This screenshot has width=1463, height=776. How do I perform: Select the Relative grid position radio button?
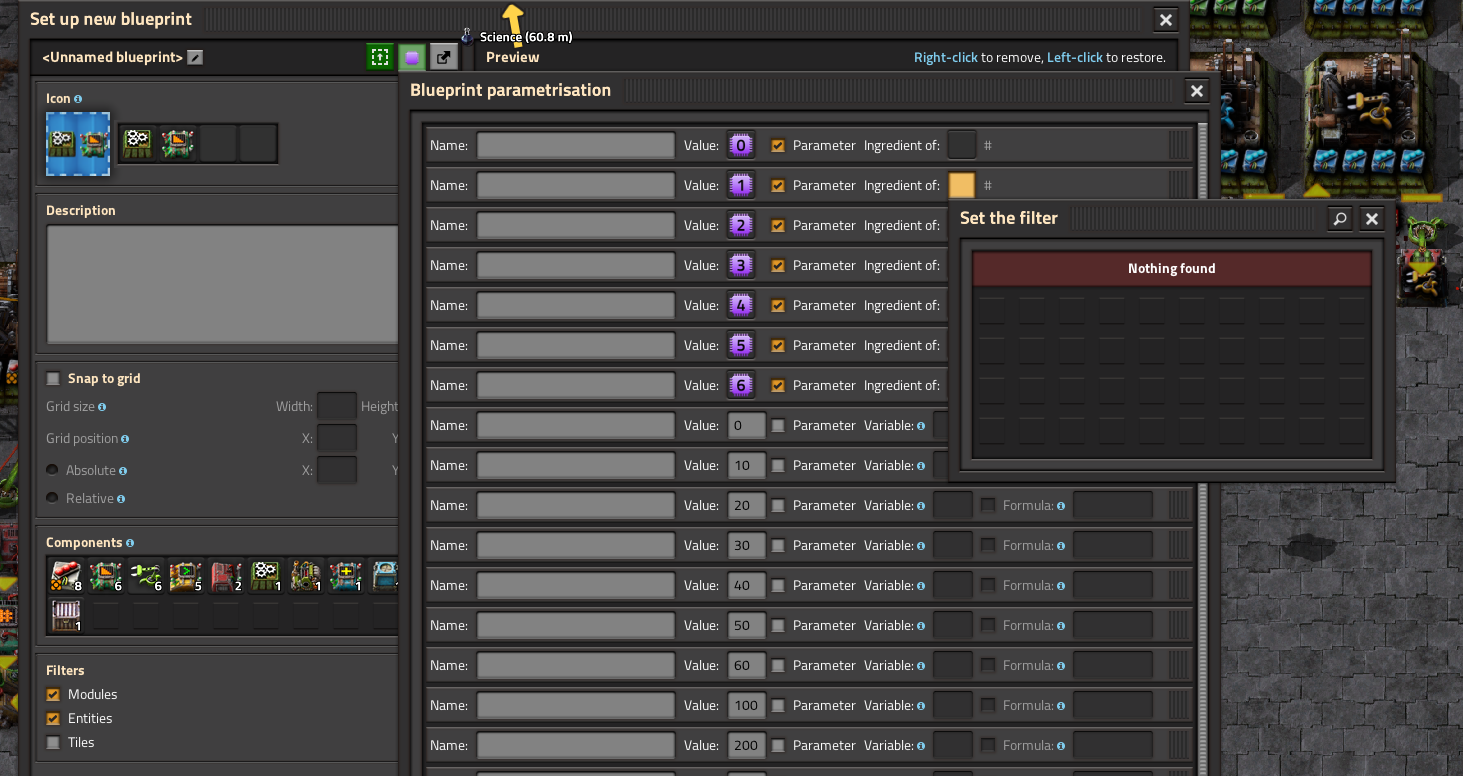point(52,498)
